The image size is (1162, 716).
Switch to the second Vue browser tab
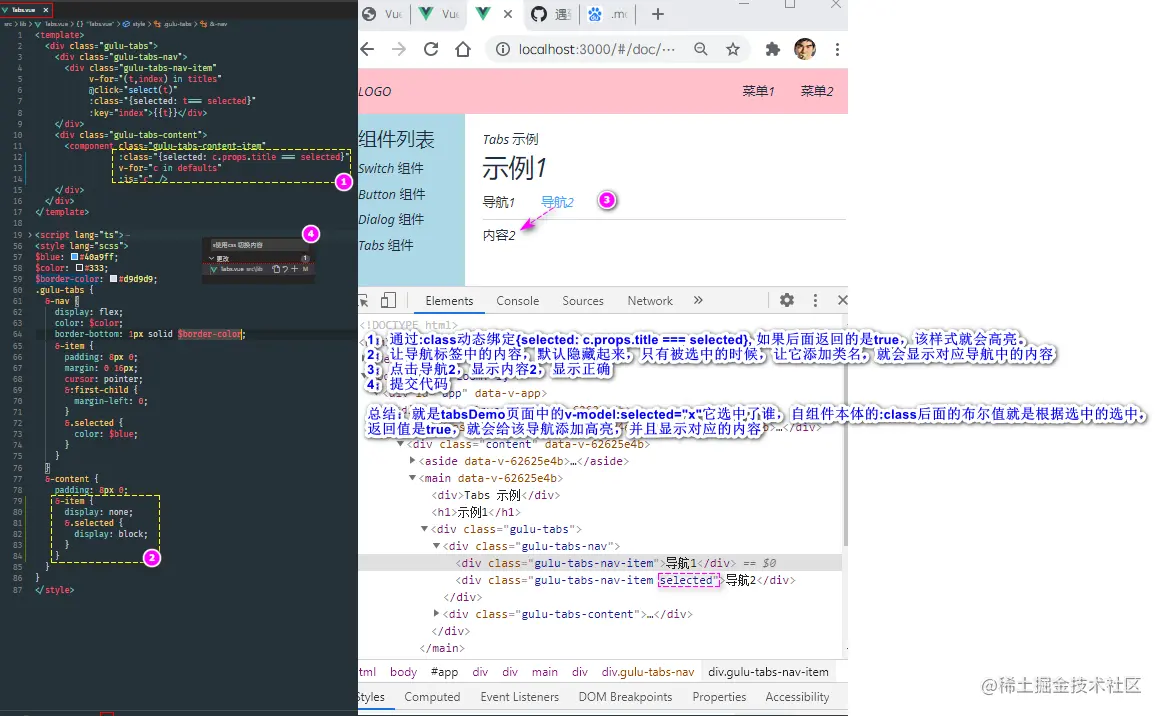click(439, 14)
